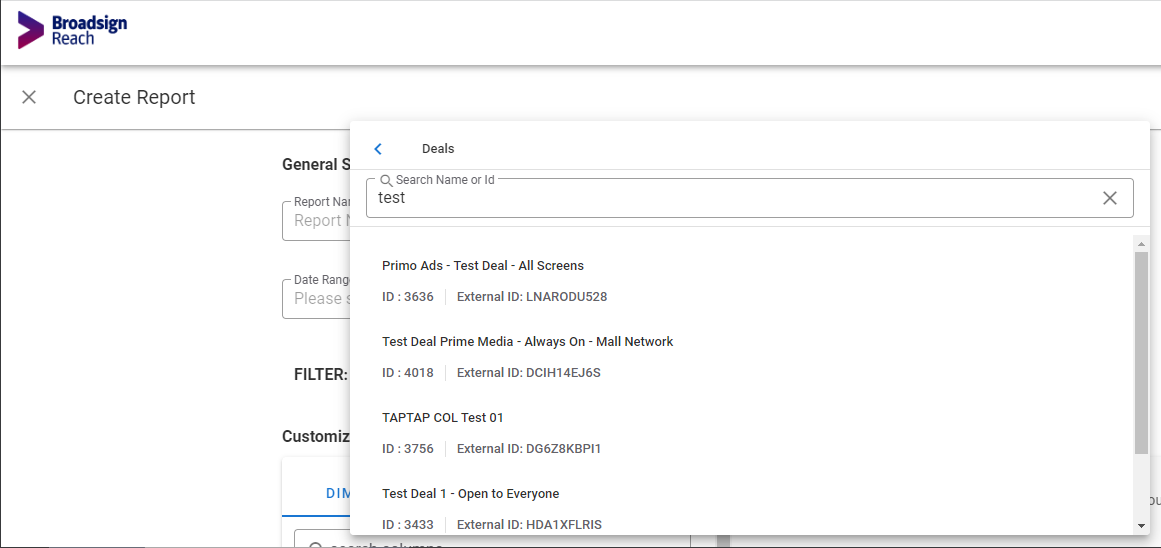1161x548 pixels.
Task: Select Test Deal Prime Media - Always On deal
Action: [527, 341]
